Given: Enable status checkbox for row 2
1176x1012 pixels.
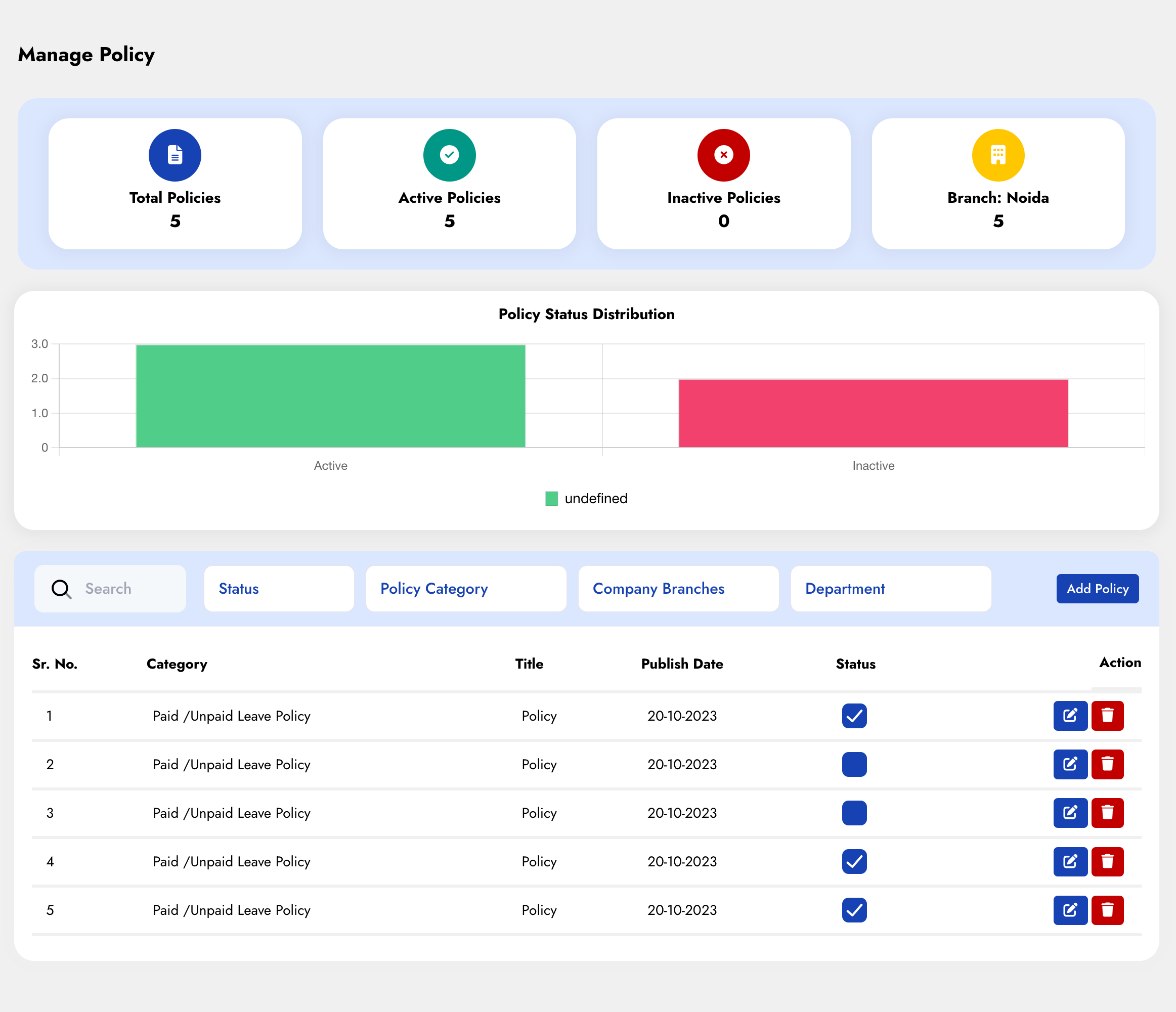Looking at the screenshot, I should point(854,764).
